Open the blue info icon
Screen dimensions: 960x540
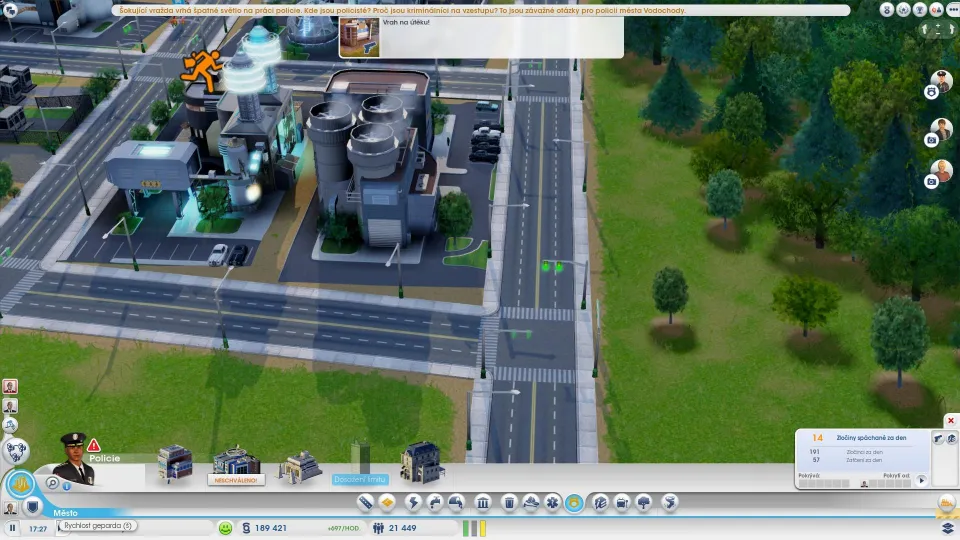click(x=67, y=486)
